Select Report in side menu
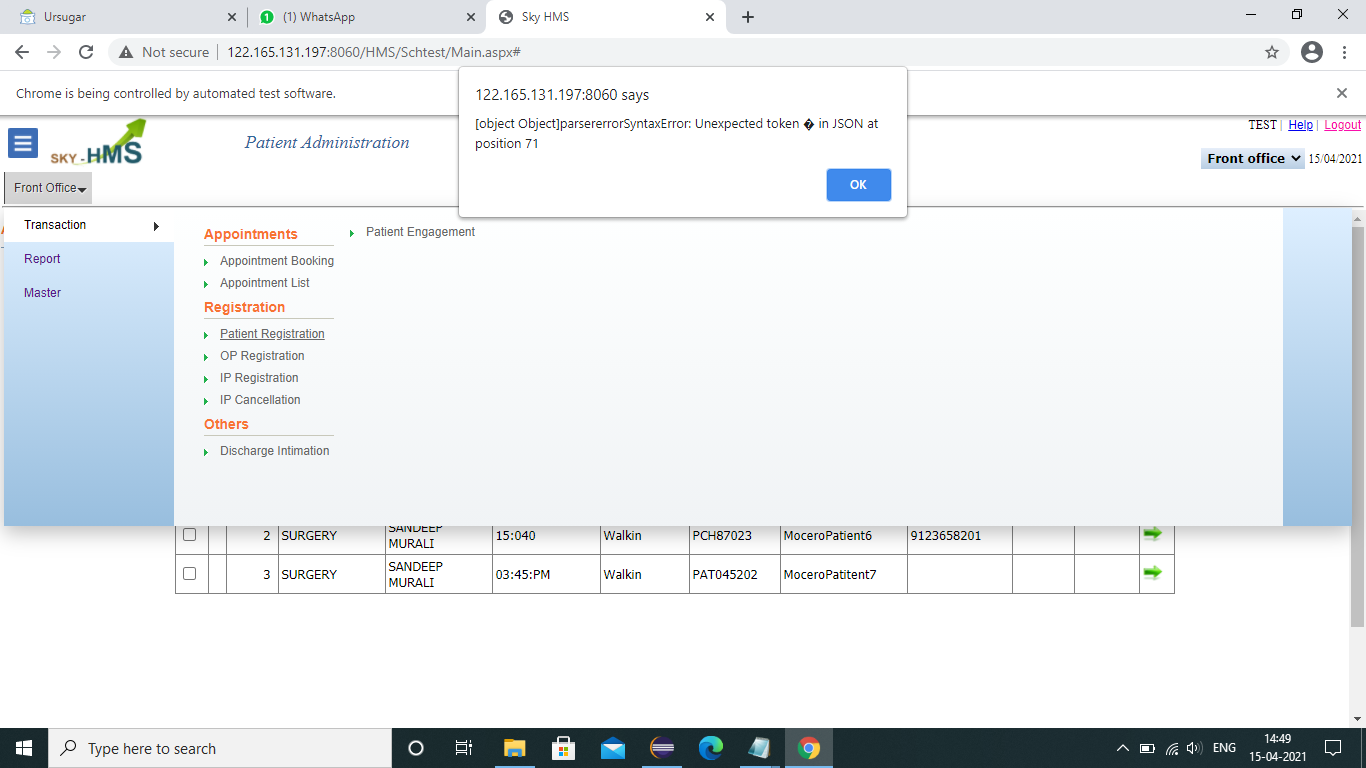Screen dimensions: 1366x768 coord(43,259)
